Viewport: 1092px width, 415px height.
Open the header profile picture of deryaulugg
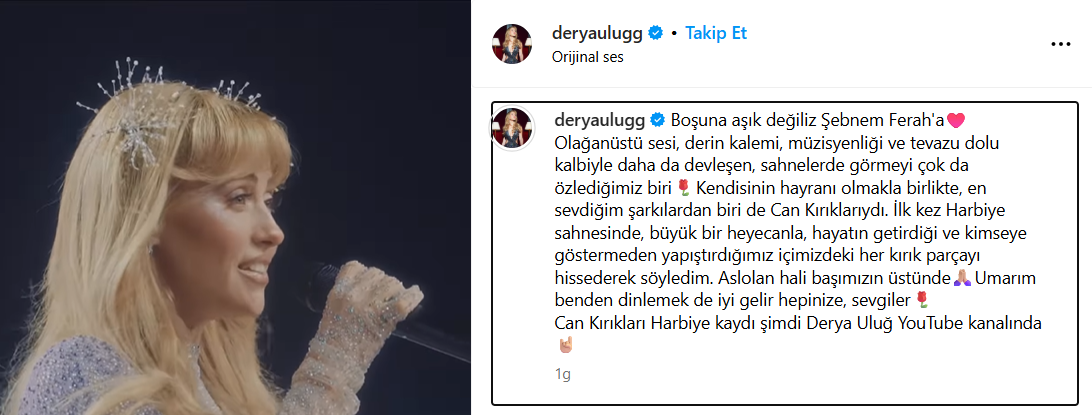pyautogui.click(x=513, y=44)
